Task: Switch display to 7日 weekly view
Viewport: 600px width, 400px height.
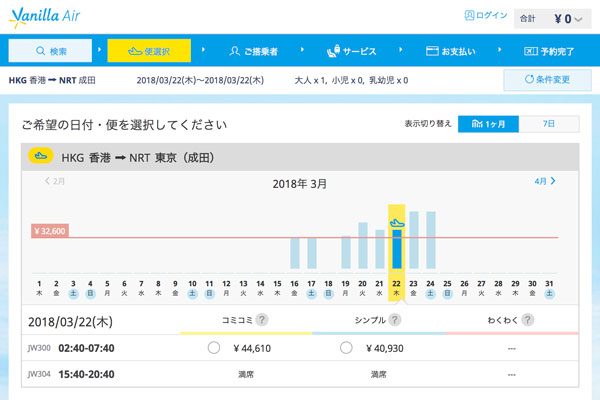Action: 549,124
